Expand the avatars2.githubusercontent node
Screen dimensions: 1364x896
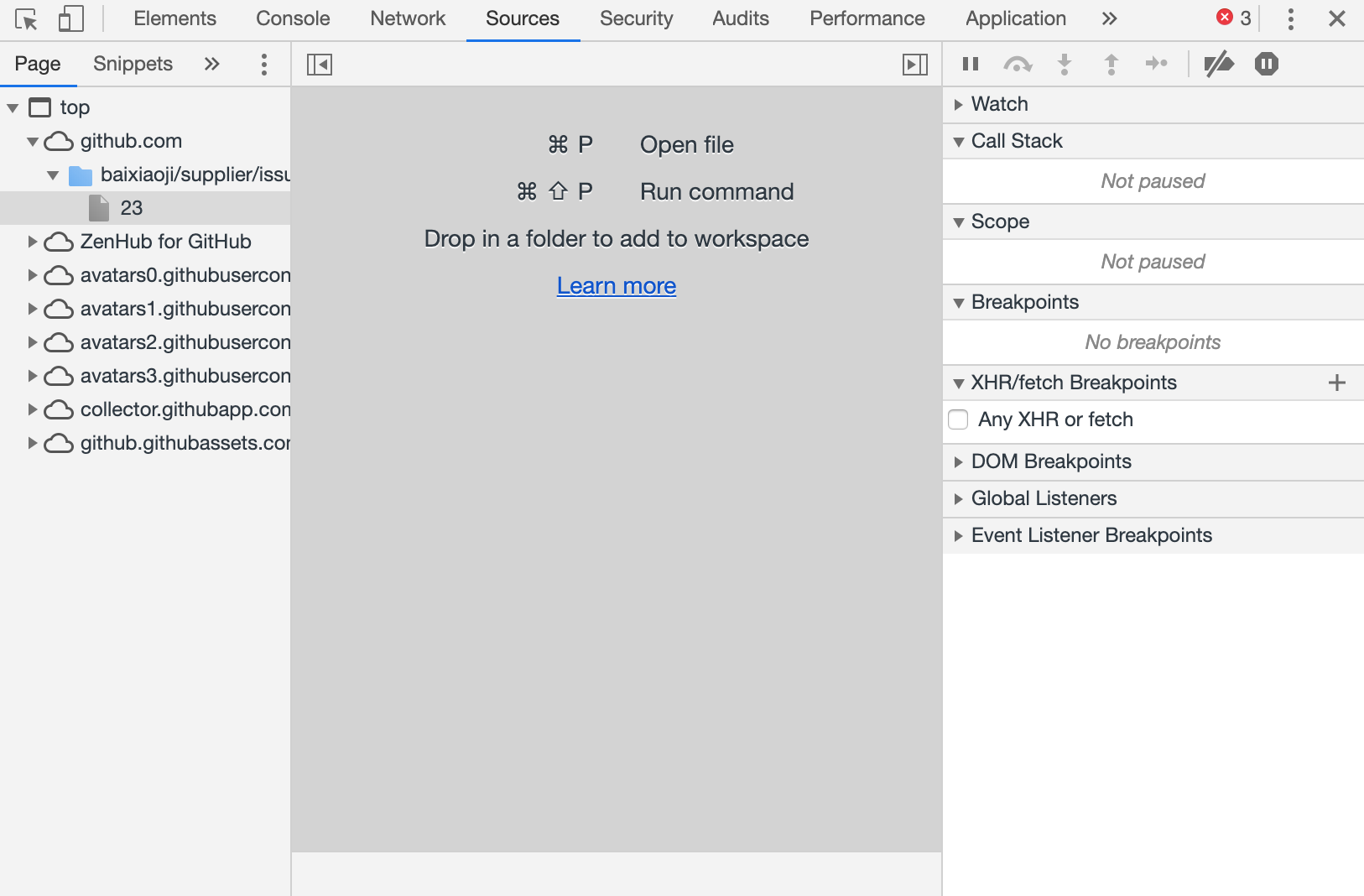33,342
